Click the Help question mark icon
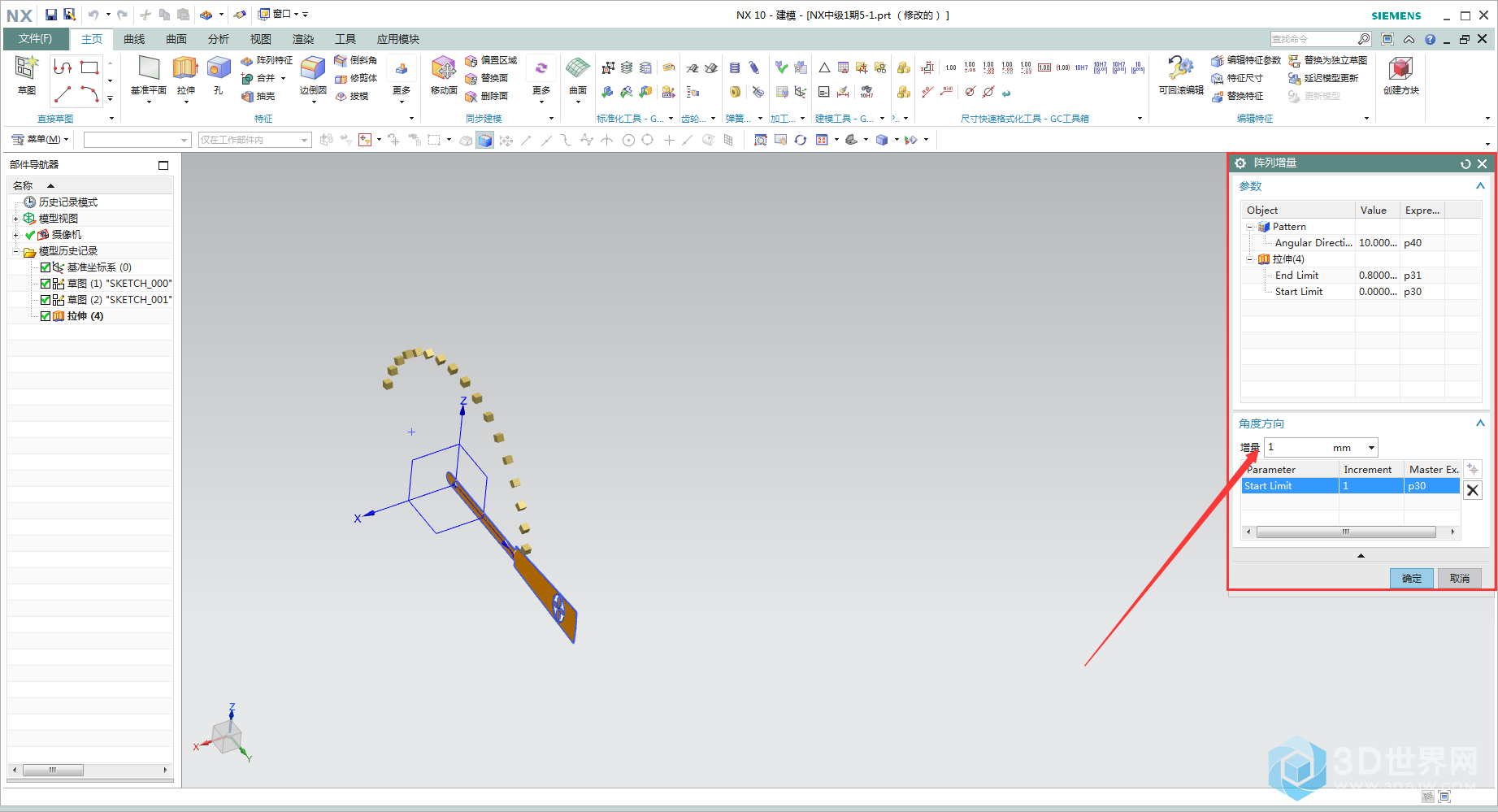 tap(1430, 39)
